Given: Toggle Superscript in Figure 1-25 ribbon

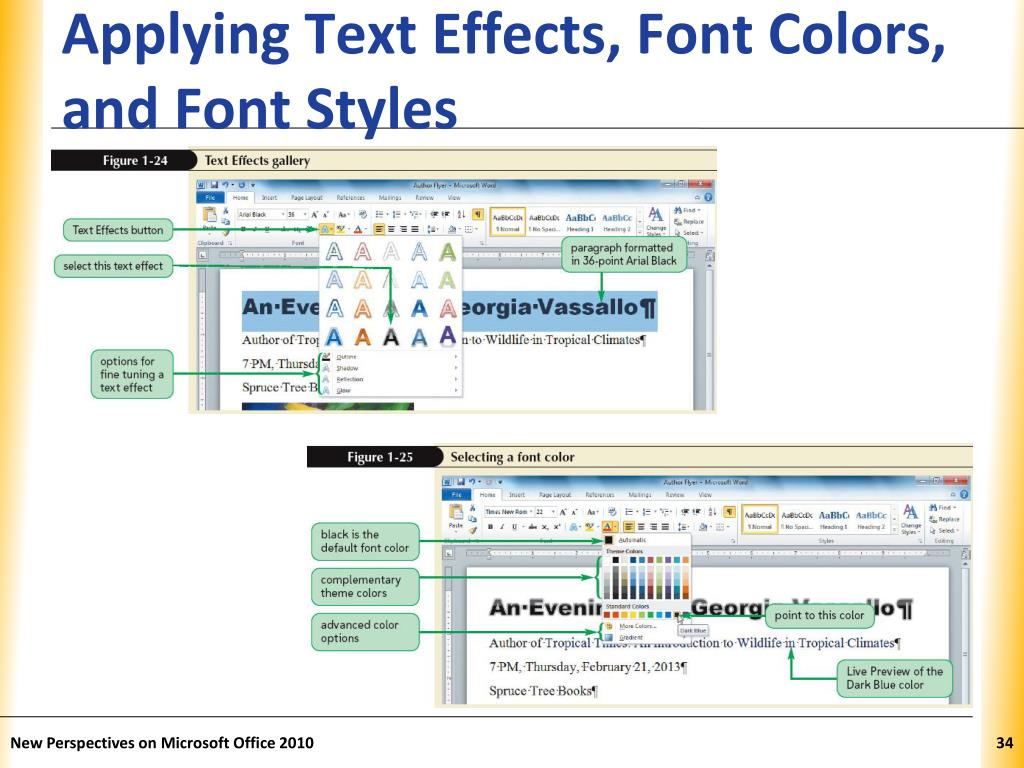Looking at the screenshot, I should coord(557,527).
